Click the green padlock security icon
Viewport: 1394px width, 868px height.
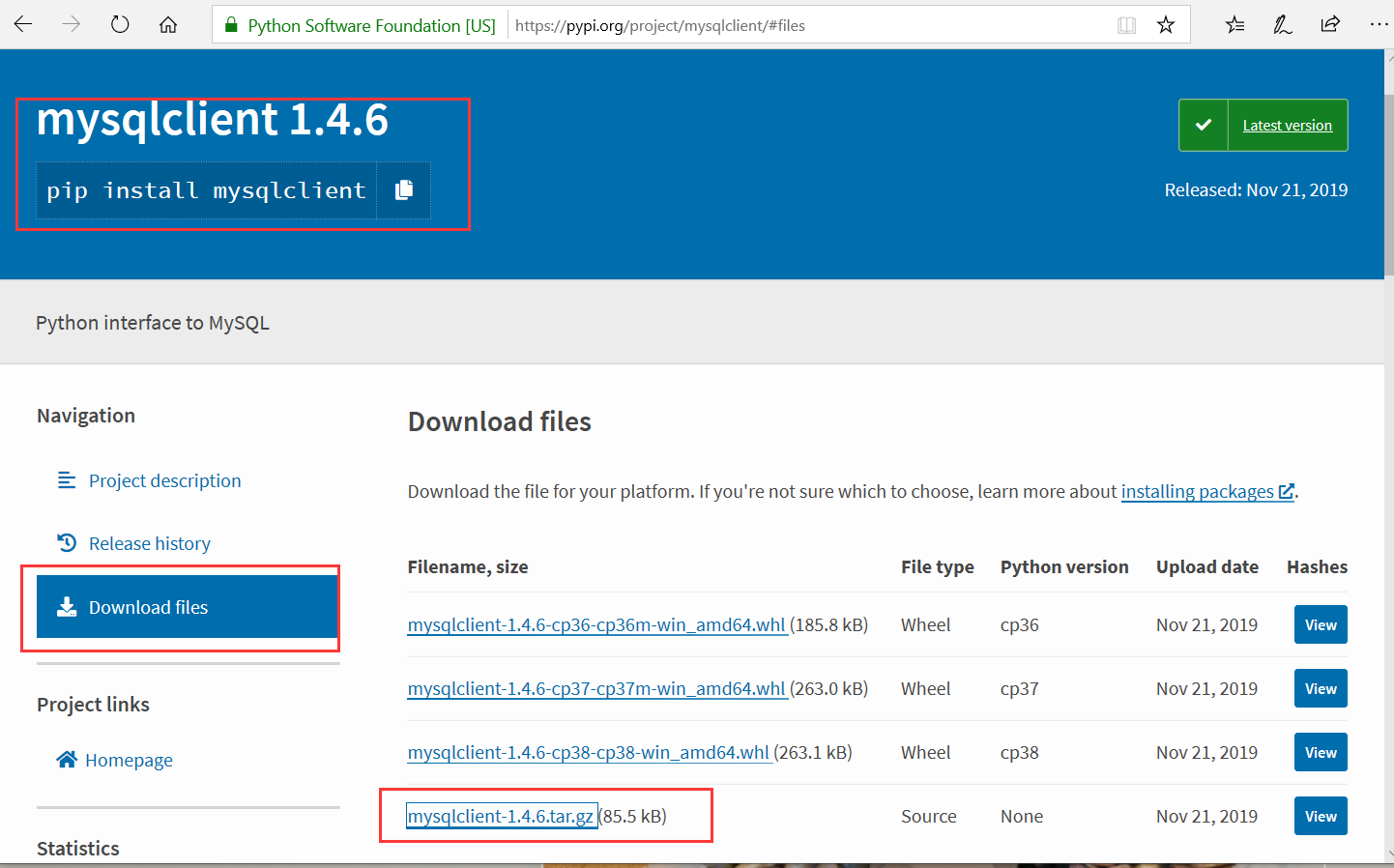pos(231,25)
